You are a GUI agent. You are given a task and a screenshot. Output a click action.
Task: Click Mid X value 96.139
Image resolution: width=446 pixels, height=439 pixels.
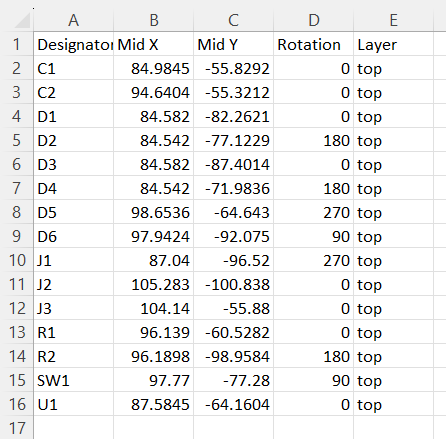click(x=154, y=332)
